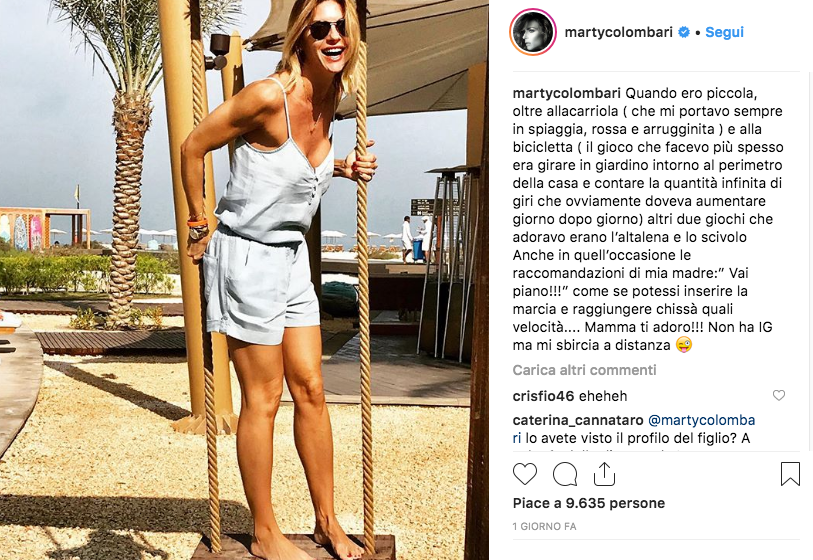The image size is (813, 560).
Task: Click the caption text about childhood games
Action: point(648,219)
